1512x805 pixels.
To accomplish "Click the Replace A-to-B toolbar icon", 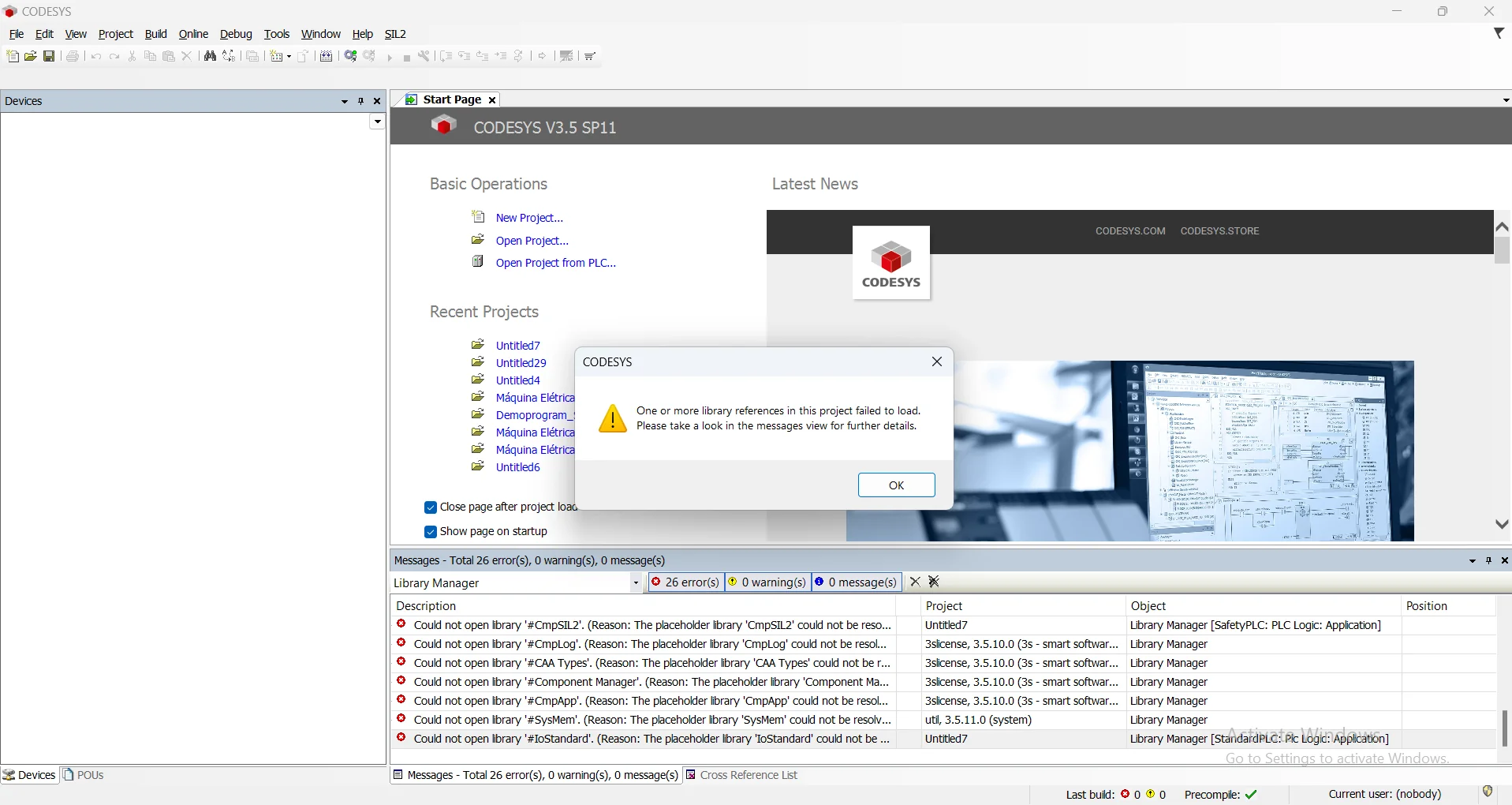I will click(x=230, y=56).
